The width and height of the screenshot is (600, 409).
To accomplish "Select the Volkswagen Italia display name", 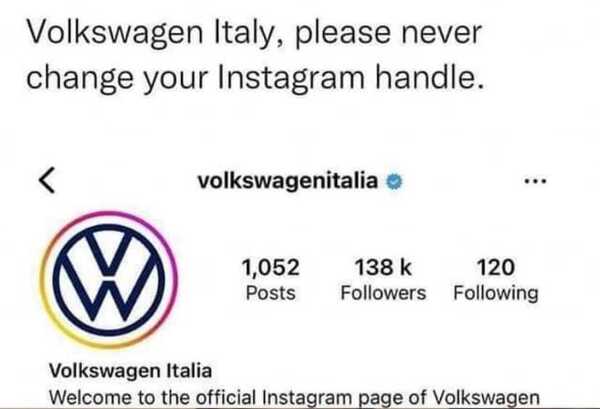I will pyautogui.click(x=130, y=371).
